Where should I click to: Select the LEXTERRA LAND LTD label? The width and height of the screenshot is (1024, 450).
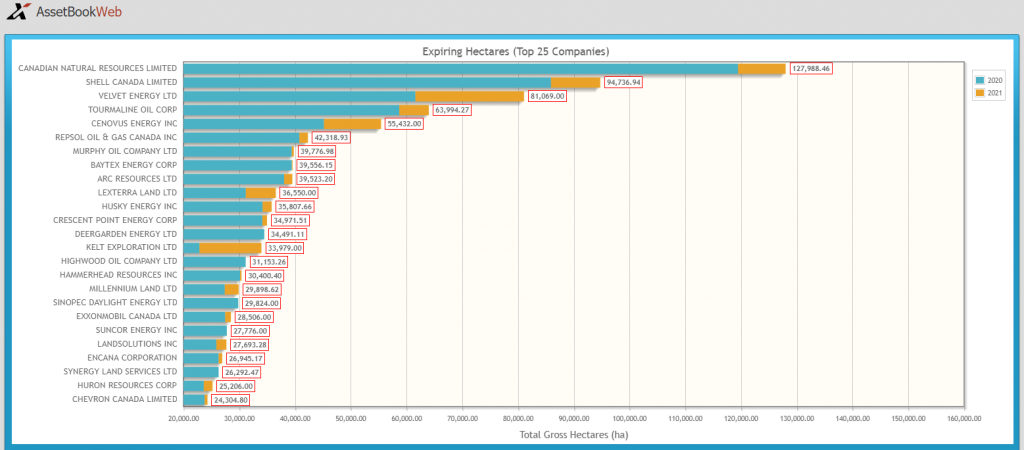coord(137,193)
